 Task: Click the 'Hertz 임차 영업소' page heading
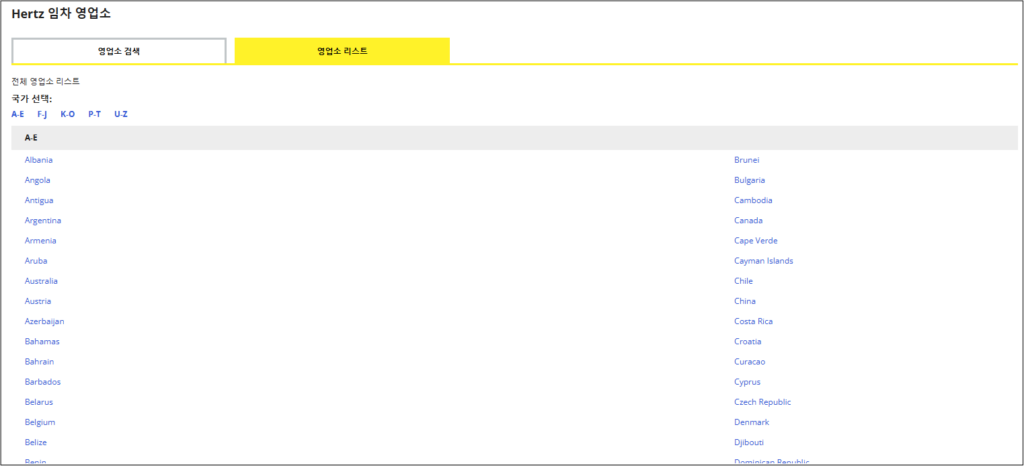[x=61, y=14]
